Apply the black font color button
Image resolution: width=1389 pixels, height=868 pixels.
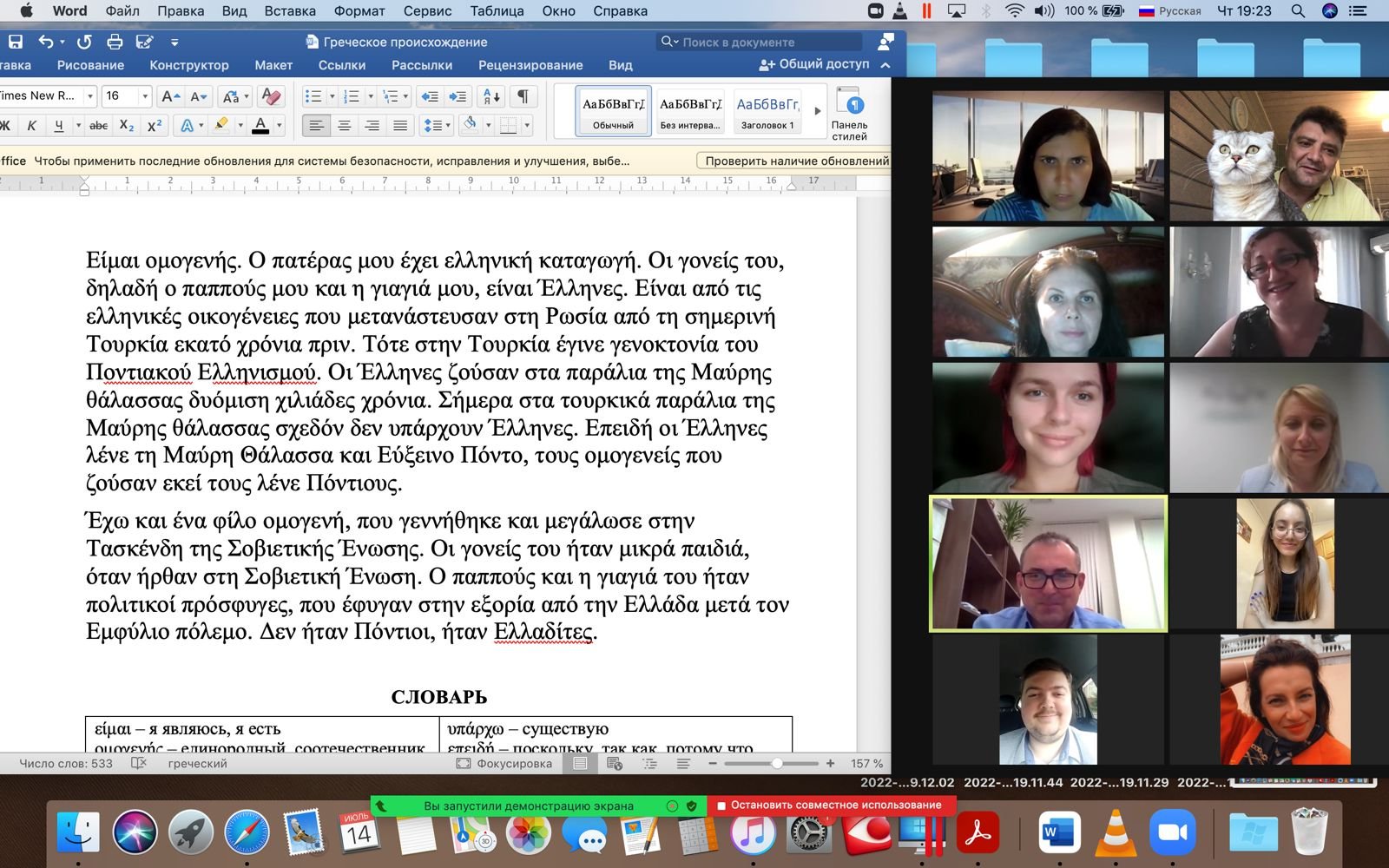pos(260,126)
